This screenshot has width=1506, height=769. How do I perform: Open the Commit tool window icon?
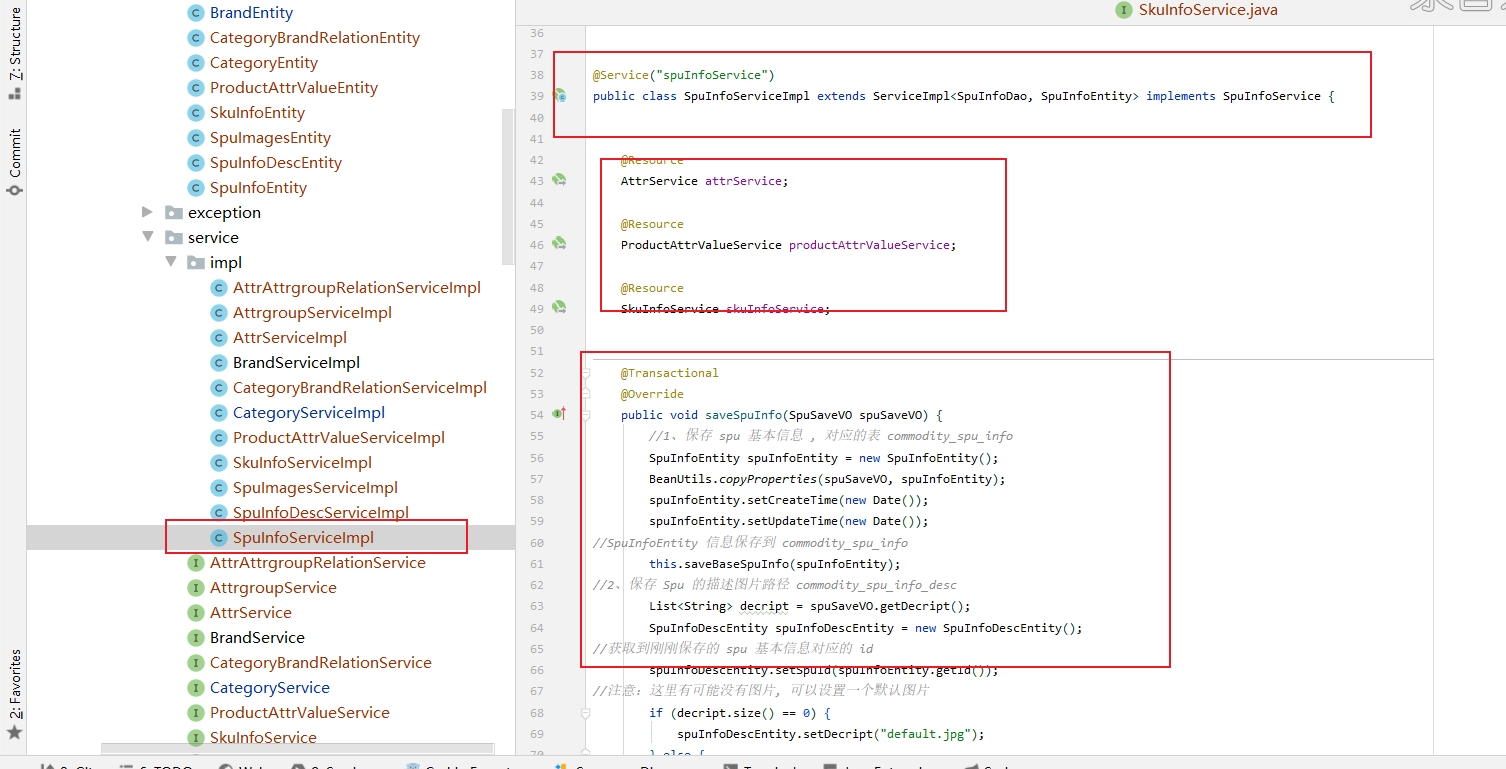point(14,188)
